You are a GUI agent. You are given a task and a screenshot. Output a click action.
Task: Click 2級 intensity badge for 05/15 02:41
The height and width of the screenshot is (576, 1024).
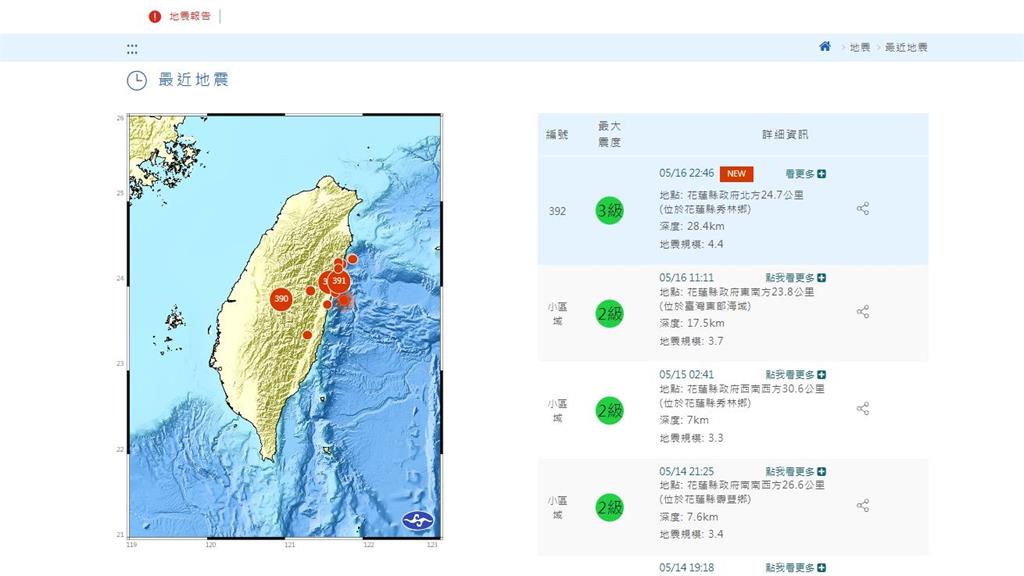click(609, 410)
